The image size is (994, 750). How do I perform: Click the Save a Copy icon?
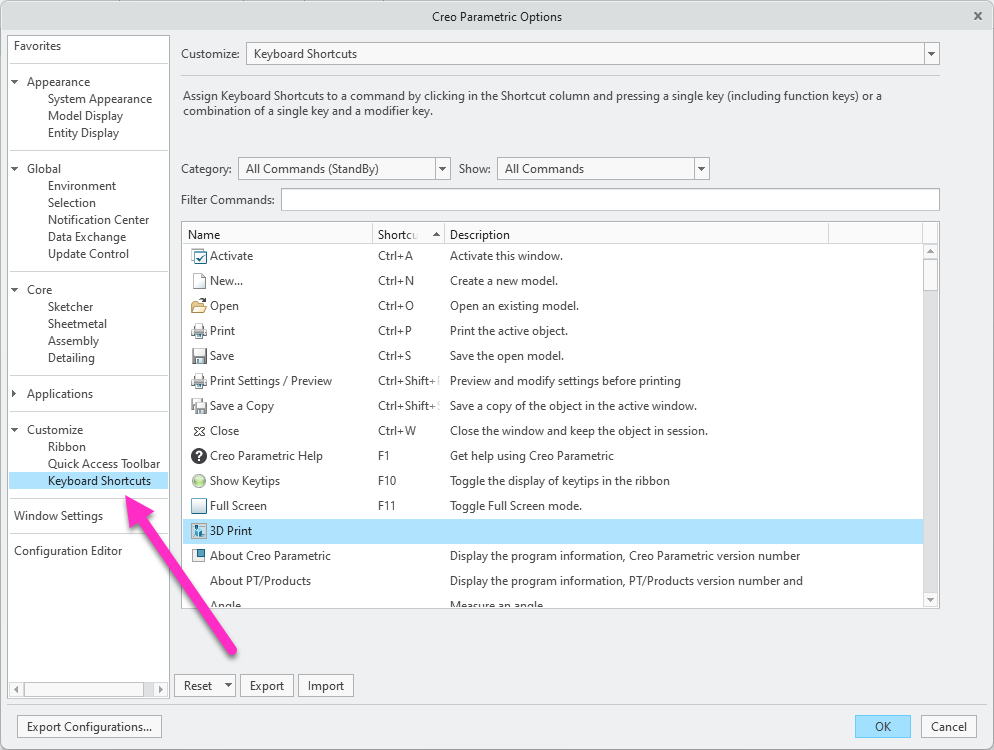point(198,406)
